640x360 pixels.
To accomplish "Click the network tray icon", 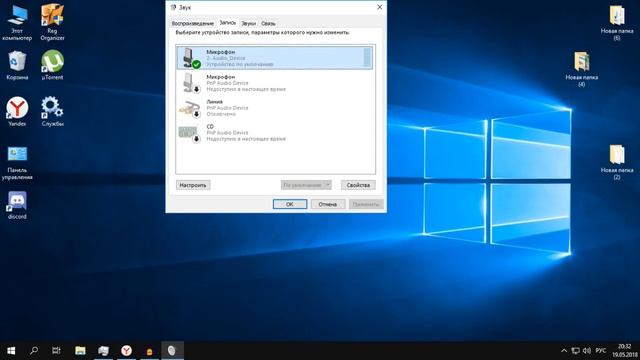I will [x=576, y=351].
